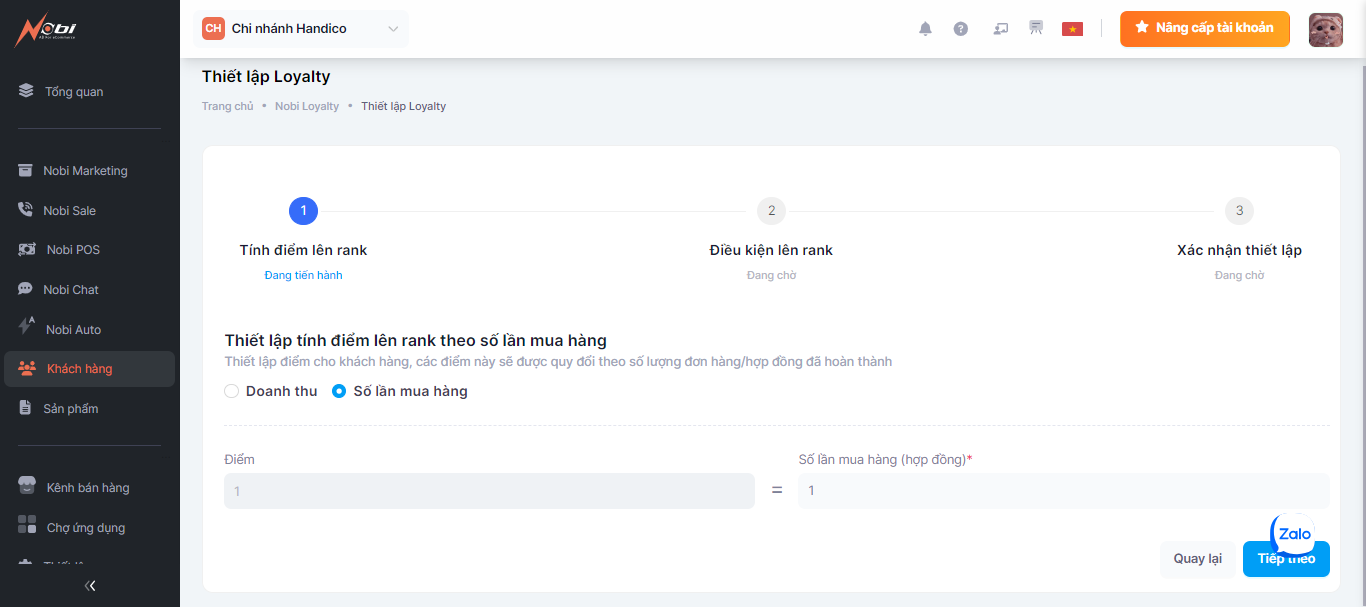Go to step 2 Điều kiện lên rank
Image resolution: width=1366 pixels, height=607 pixels.
pyautogui.click(x=771, y=211)
